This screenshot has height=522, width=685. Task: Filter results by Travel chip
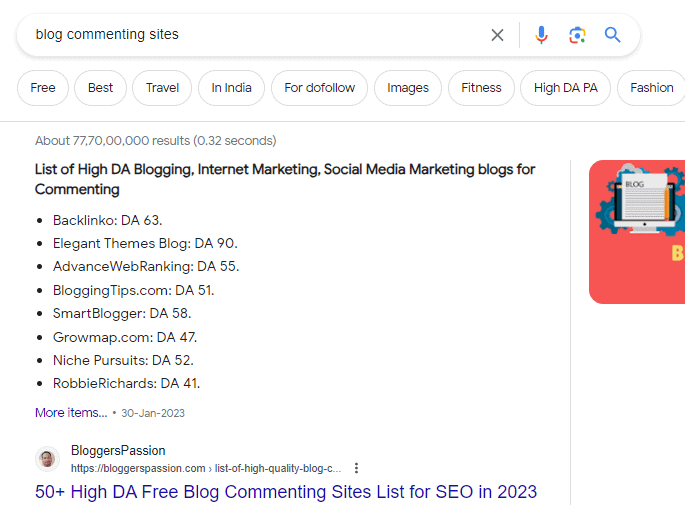point(162,88)
